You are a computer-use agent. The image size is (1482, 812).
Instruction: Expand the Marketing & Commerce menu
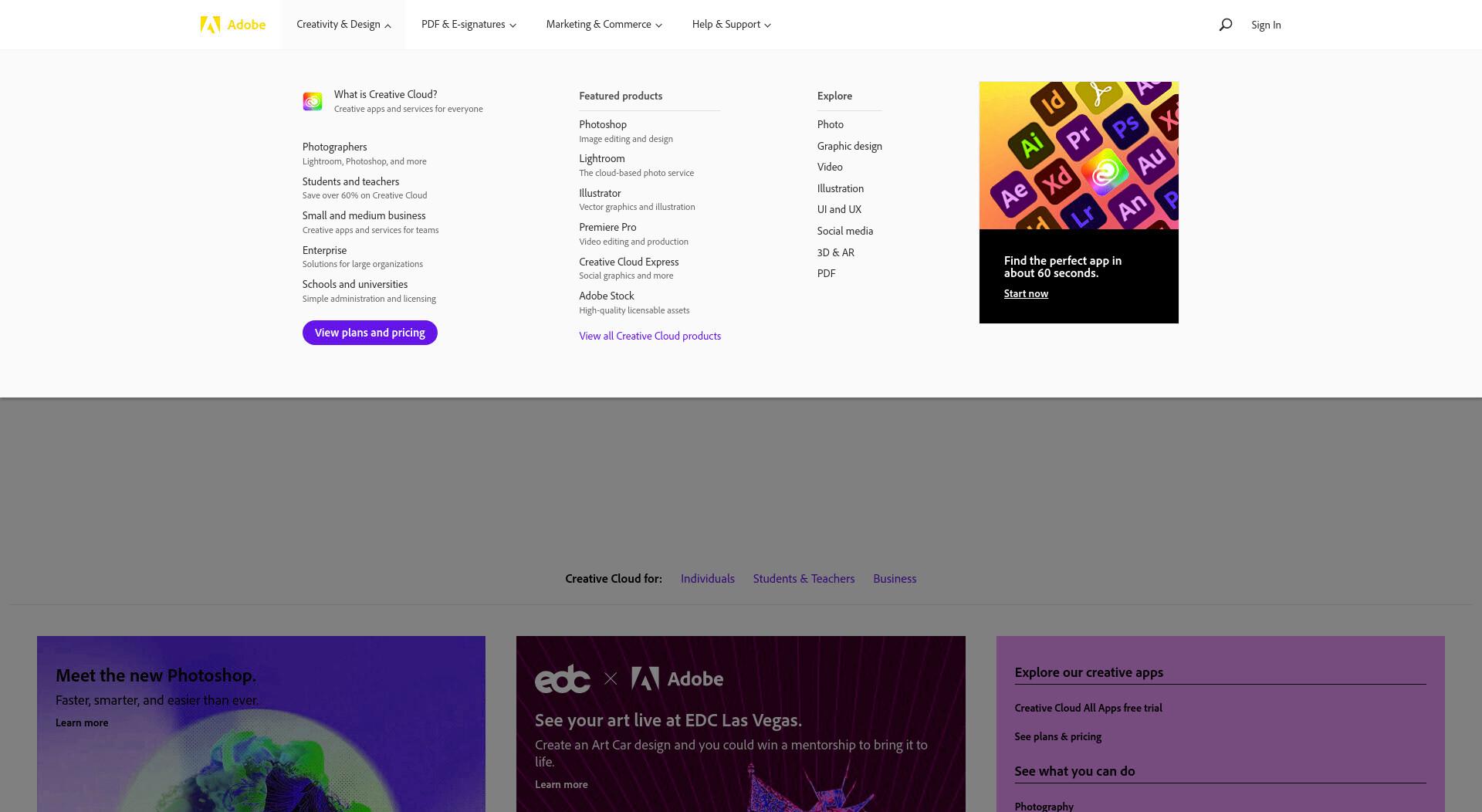(x=604, y=25)
